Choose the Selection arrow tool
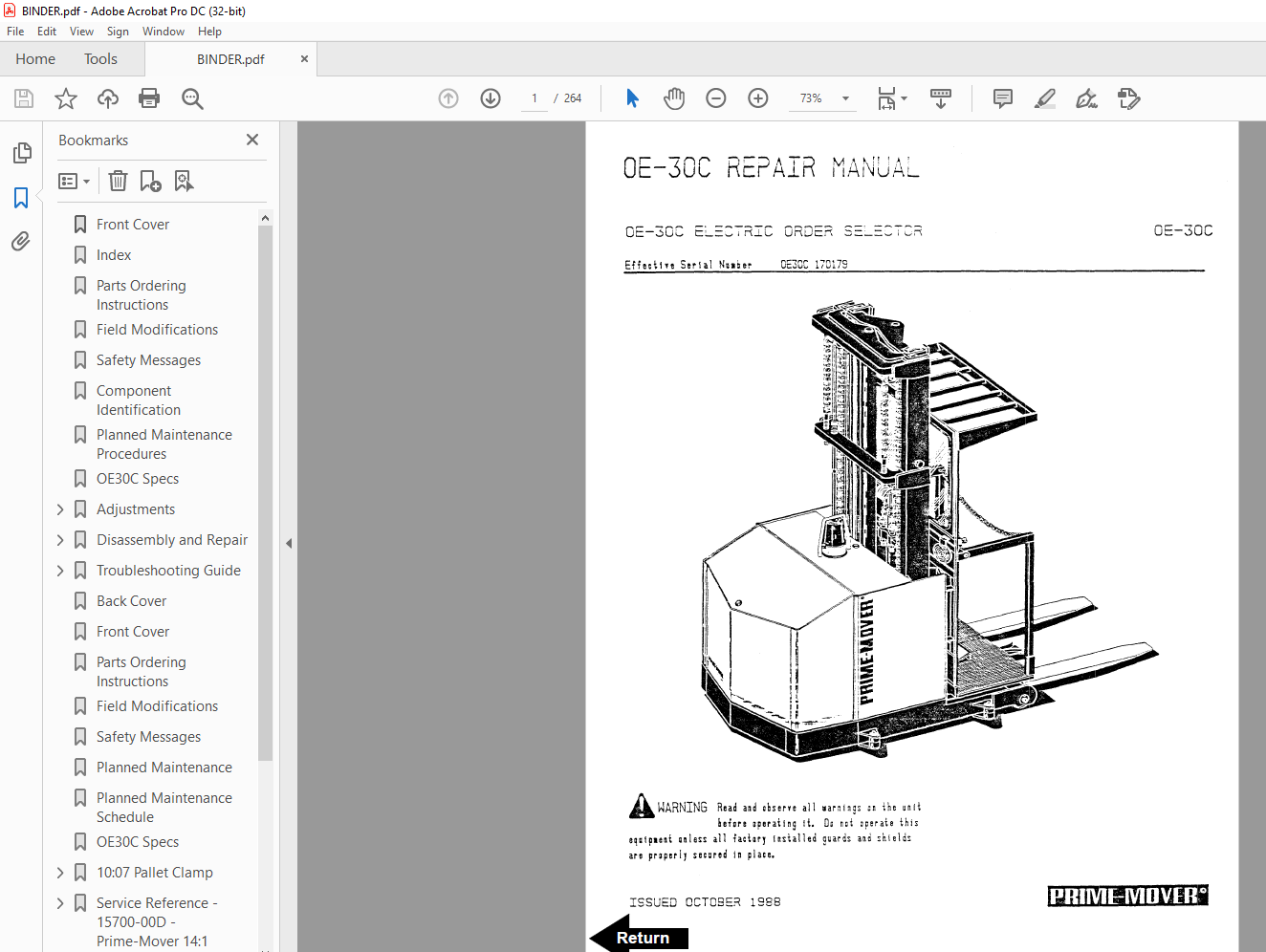 (x=632, y=98)
